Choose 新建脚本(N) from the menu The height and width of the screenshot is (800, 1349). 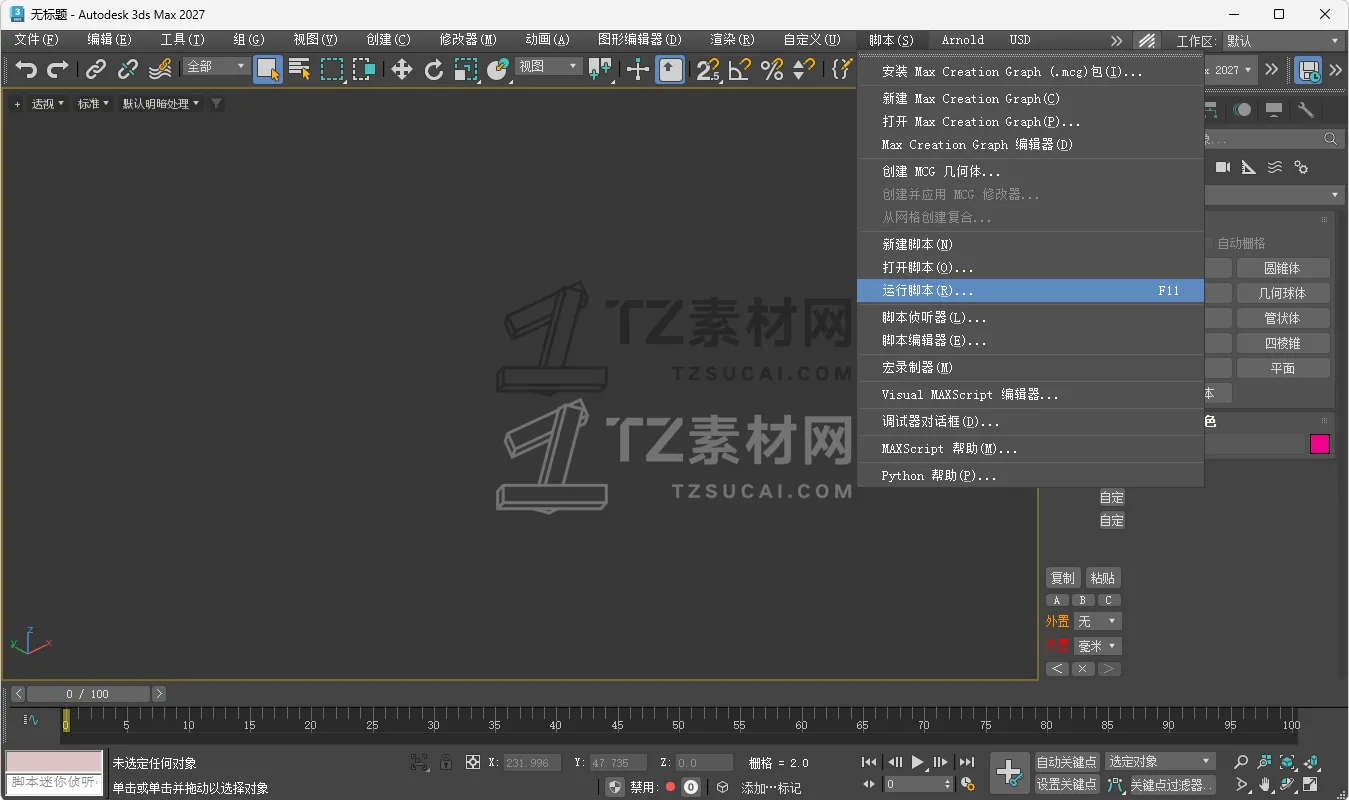1030,245
